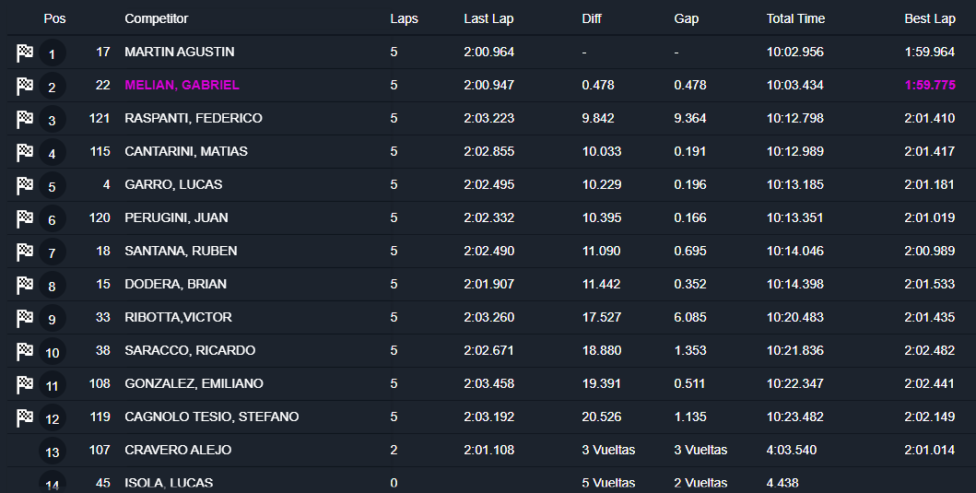The image size is (976, 493).
Task: Click the checkered flag icon beside position 1
Action: click(25, 53)
